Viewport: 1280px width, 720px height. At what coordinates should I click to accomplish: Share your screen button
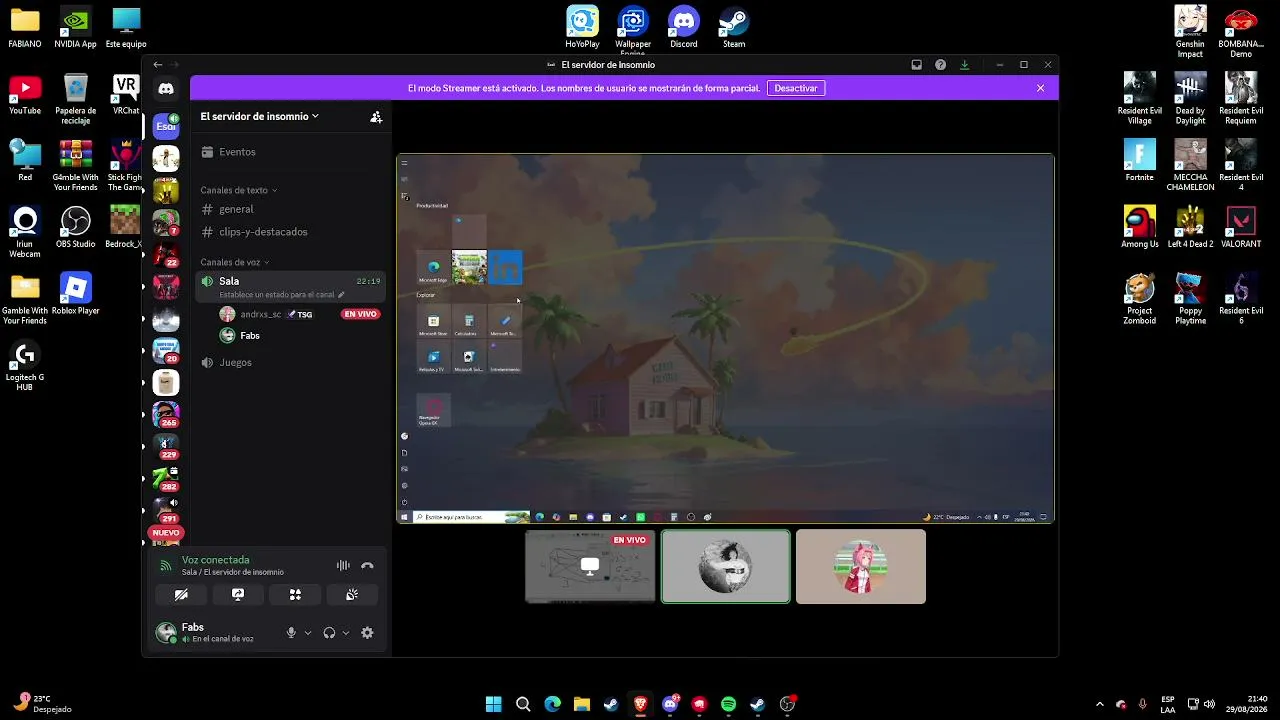pos(238,594)
